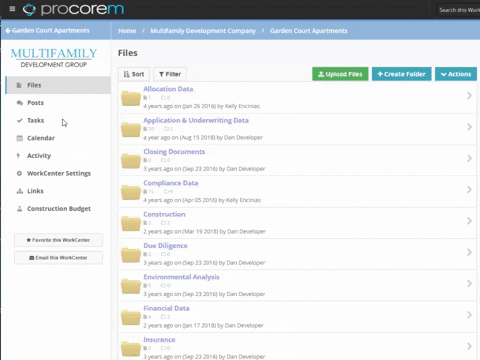The image size is (480, 360).
Task: Select Files in the sidebar menu
Action: 58,85
